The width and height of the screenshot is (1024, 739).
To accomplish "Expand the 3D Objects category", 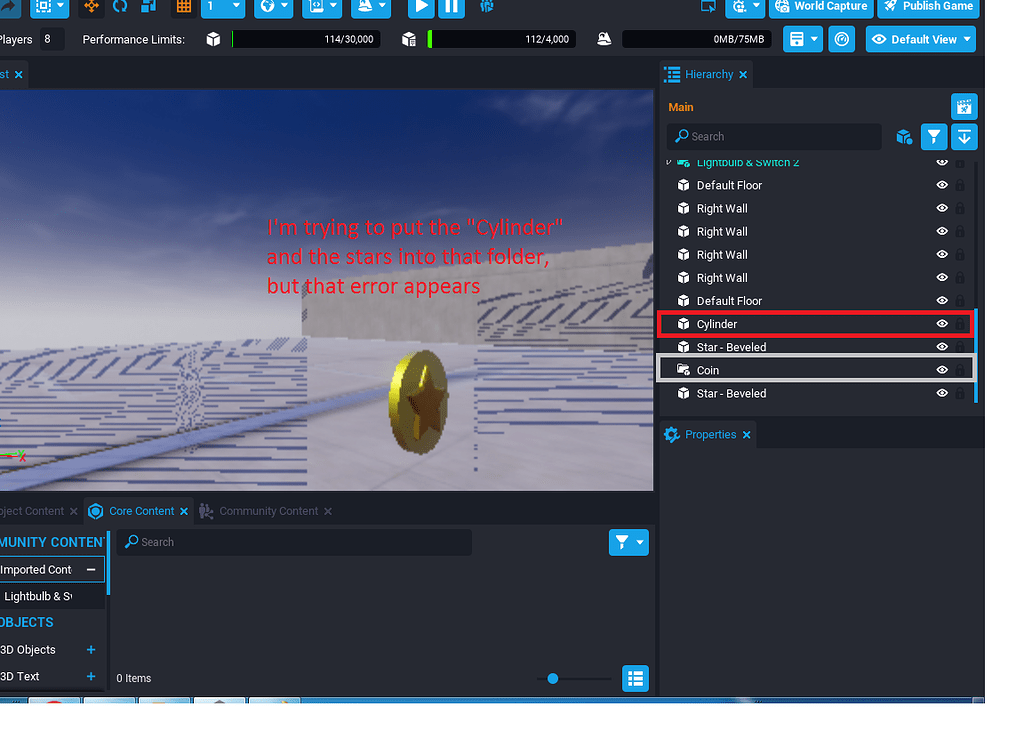I will [x=91, y=650].
